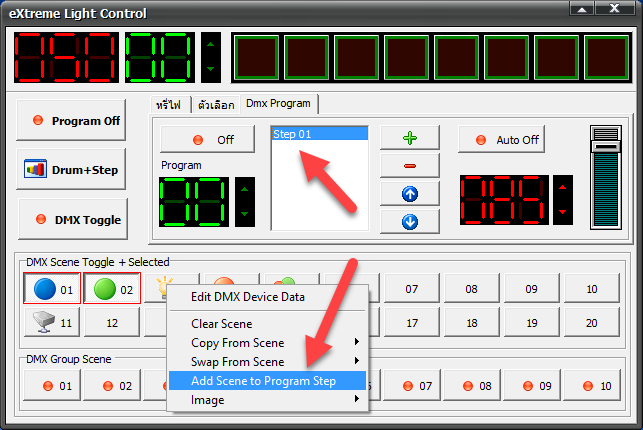
Task: Click the window roll-up arrow button
Action: (581, 8)
